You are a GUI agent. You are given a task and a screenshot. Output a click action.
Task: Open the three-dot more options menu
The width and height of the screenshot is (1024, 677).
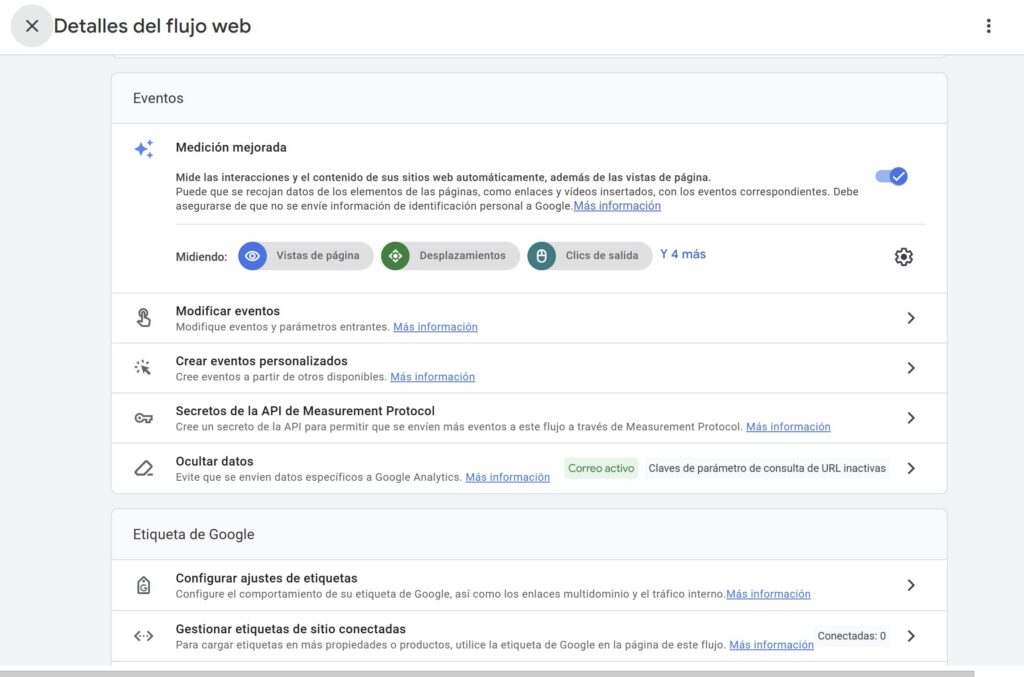click(x=988, y=26)
